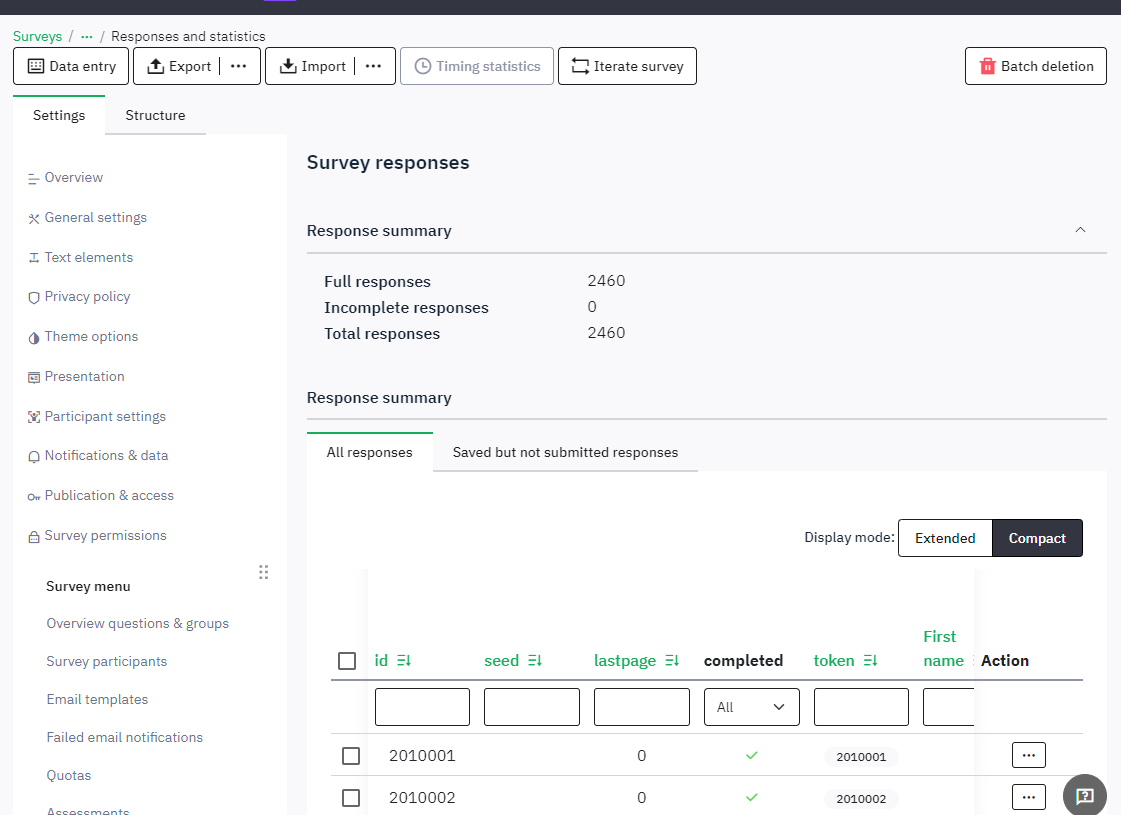Collapse the Response summary section

[1080, 230]
